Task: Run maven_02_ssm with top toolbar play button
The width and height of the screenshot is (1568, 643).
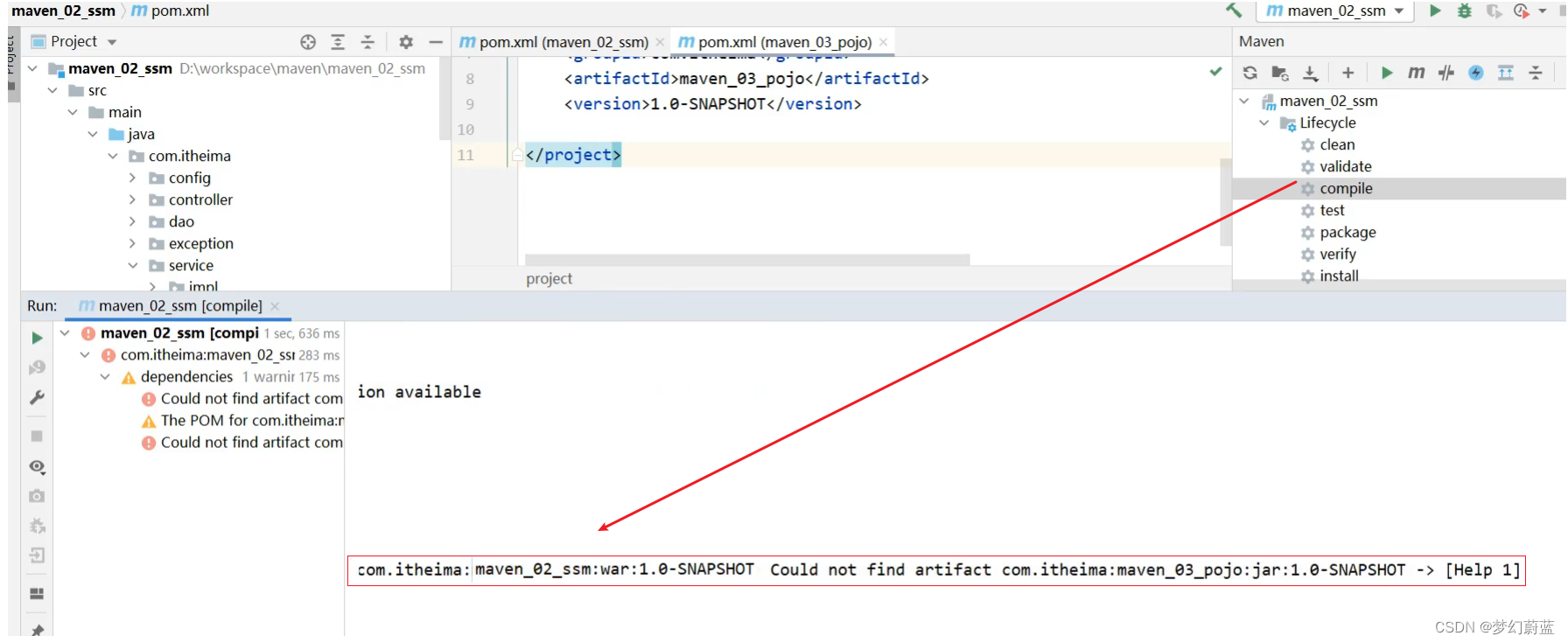Action: pos(1435,10)
